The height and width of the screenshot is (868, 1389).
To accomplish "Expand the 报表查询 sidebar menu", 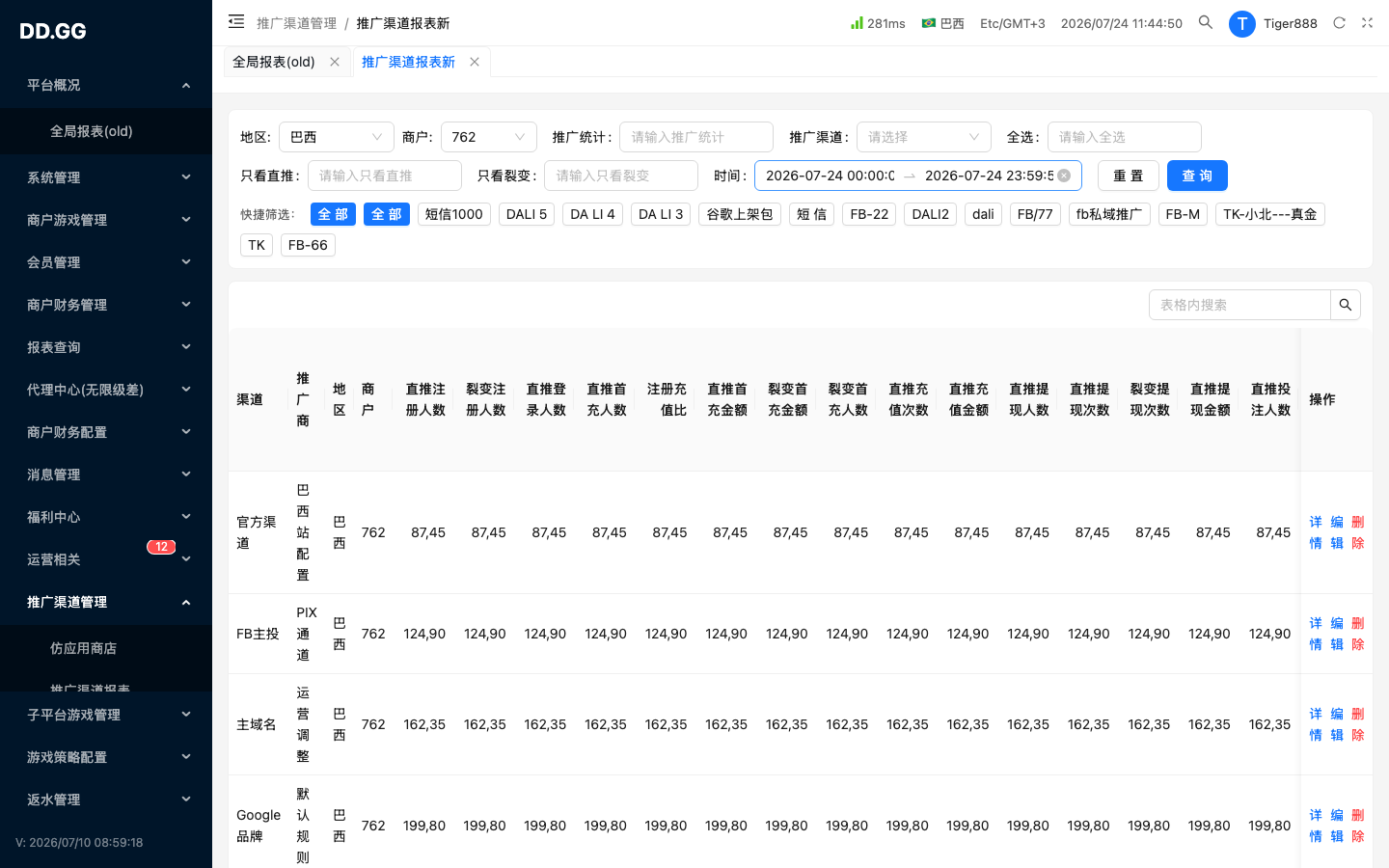I will [x=106, y=347].
